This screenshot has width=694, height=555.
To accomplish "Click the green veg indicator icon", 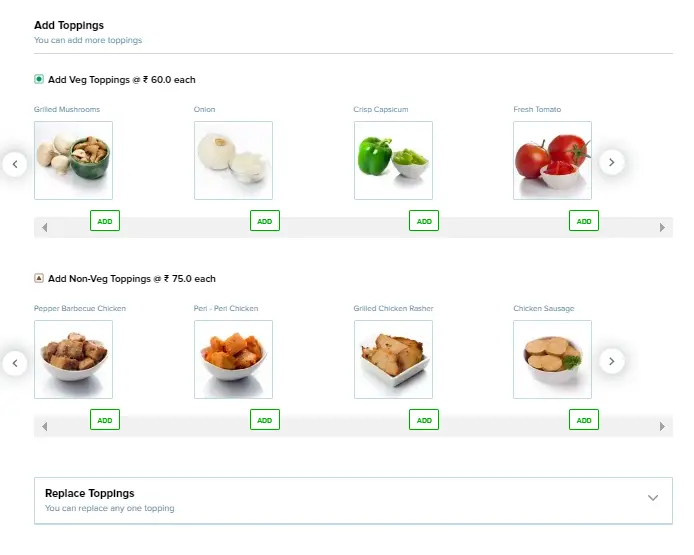I will click(39, 79).
